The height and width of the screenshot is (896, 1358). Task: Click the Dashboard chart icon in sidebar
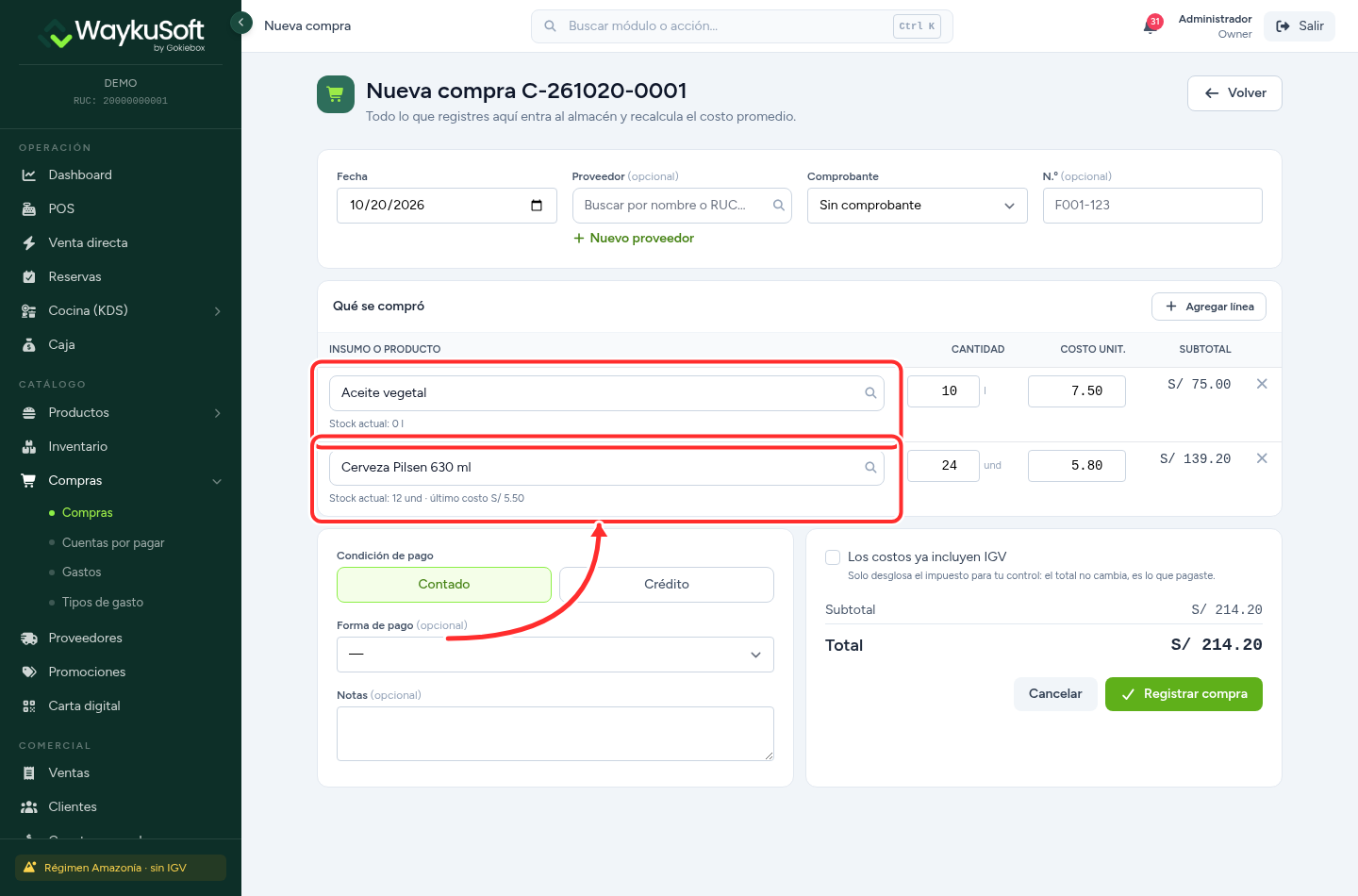[x=29, y=175]
